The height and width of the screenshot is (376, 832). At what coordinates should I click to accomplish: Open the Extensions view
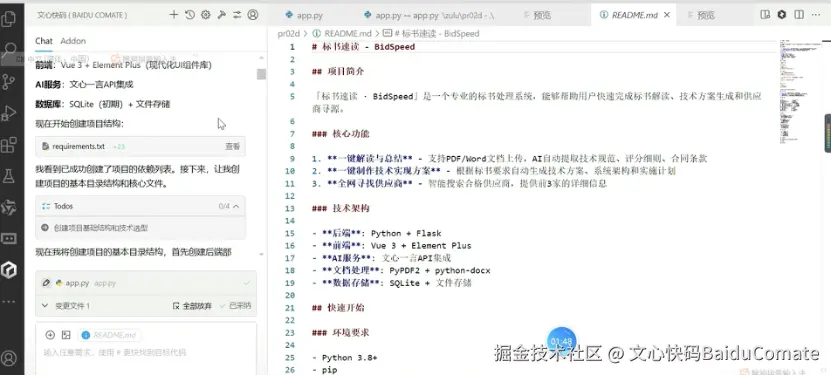tap(9, 144)
